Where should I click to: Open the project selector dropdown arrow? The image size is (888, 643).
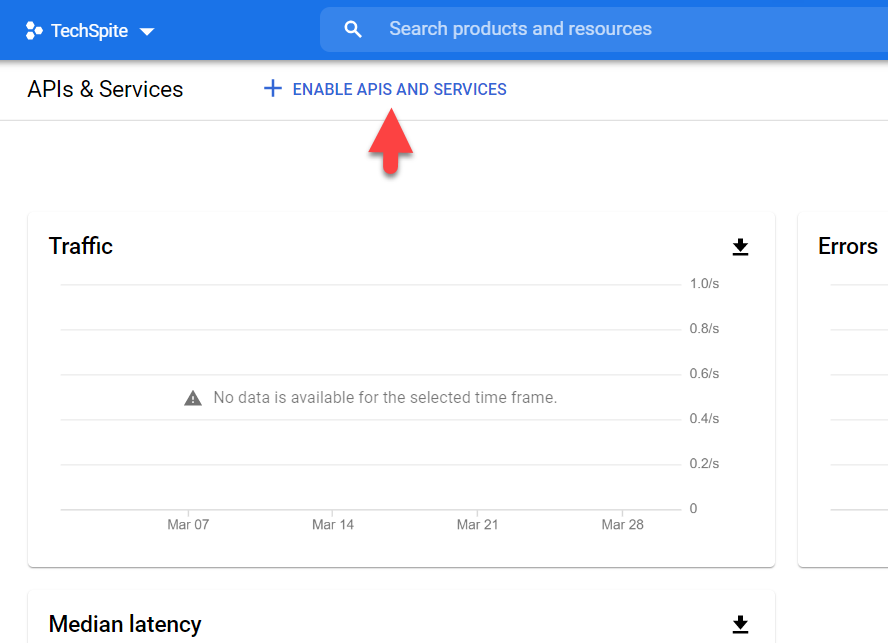147,31
